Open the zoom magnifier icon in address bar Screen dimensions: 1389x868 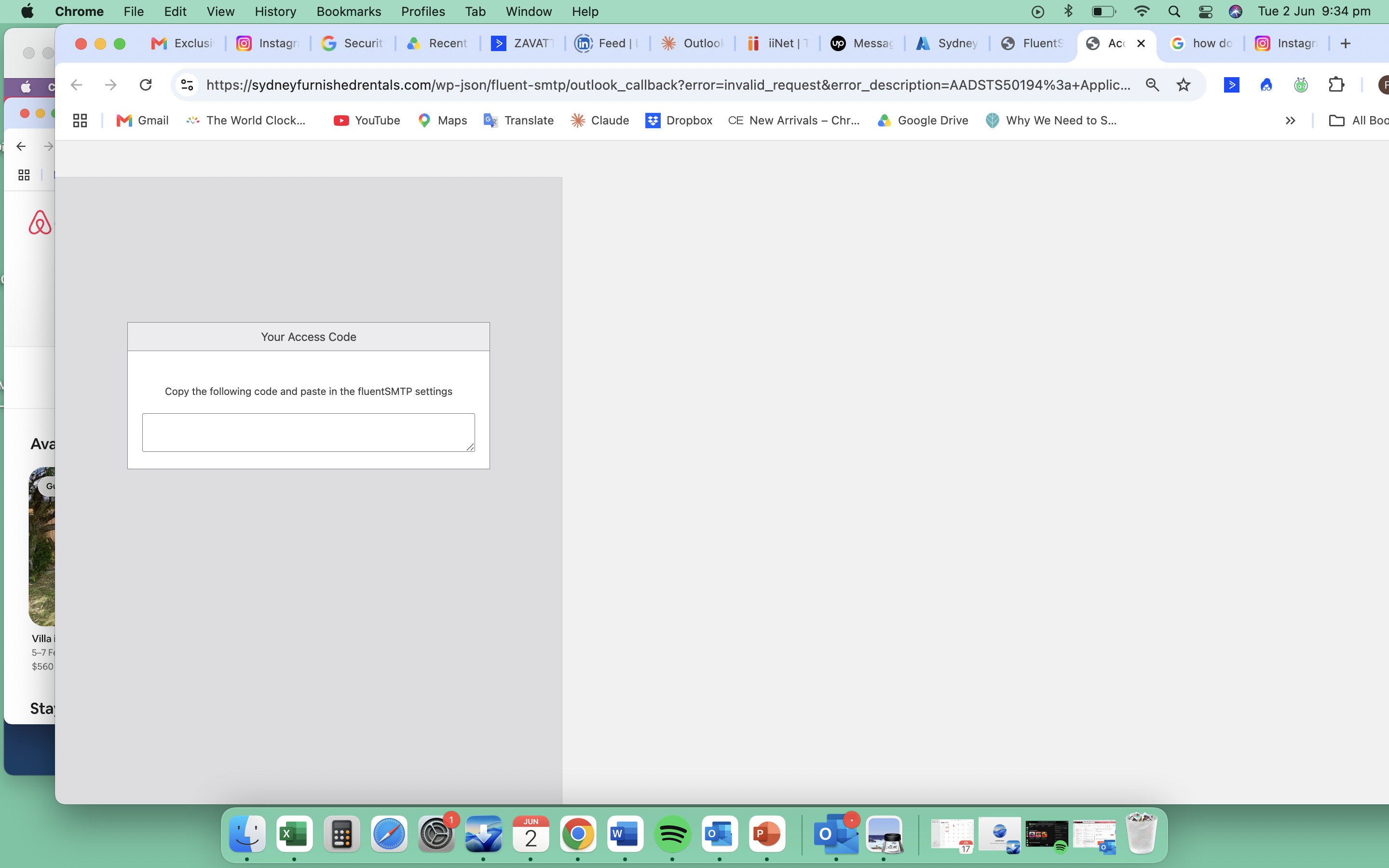coord(1152,85)
